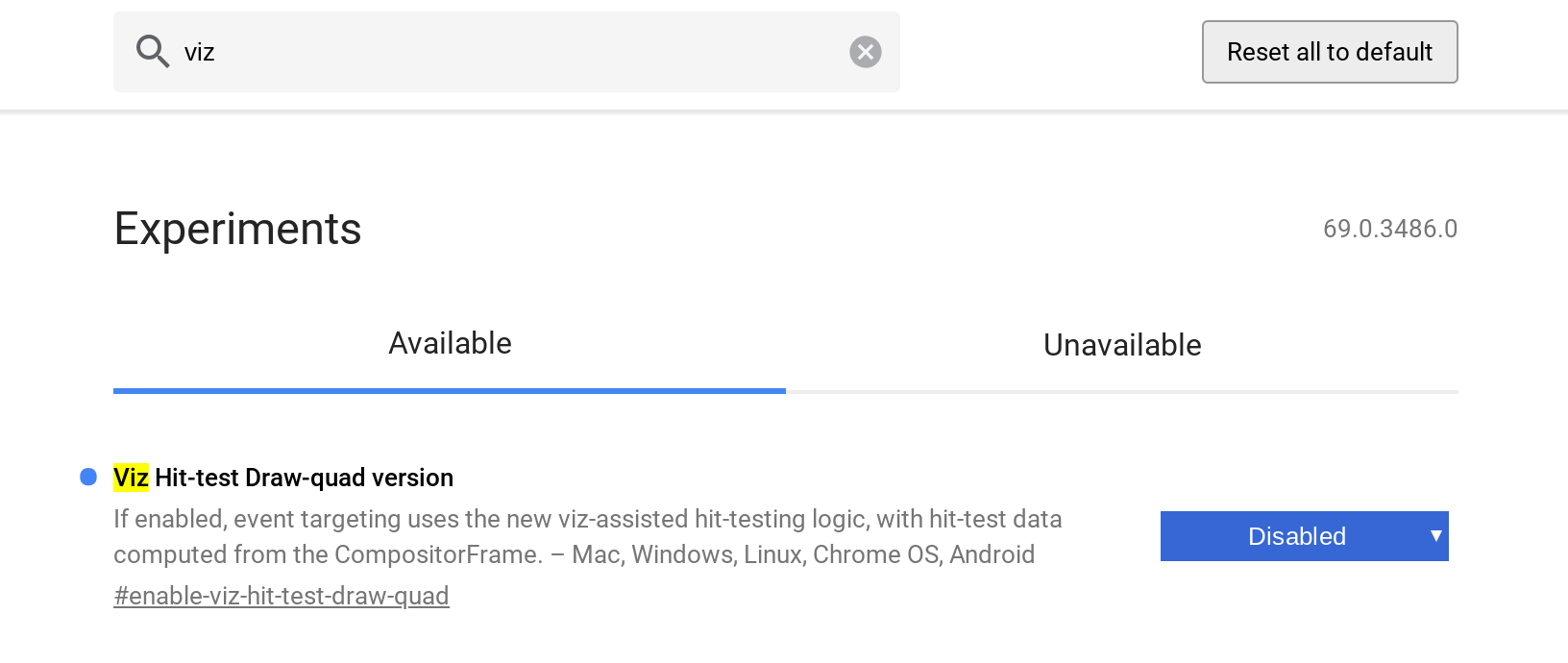1568x663 pixels.
Task: Reset all flags to default
Action: pos(1330,52)
